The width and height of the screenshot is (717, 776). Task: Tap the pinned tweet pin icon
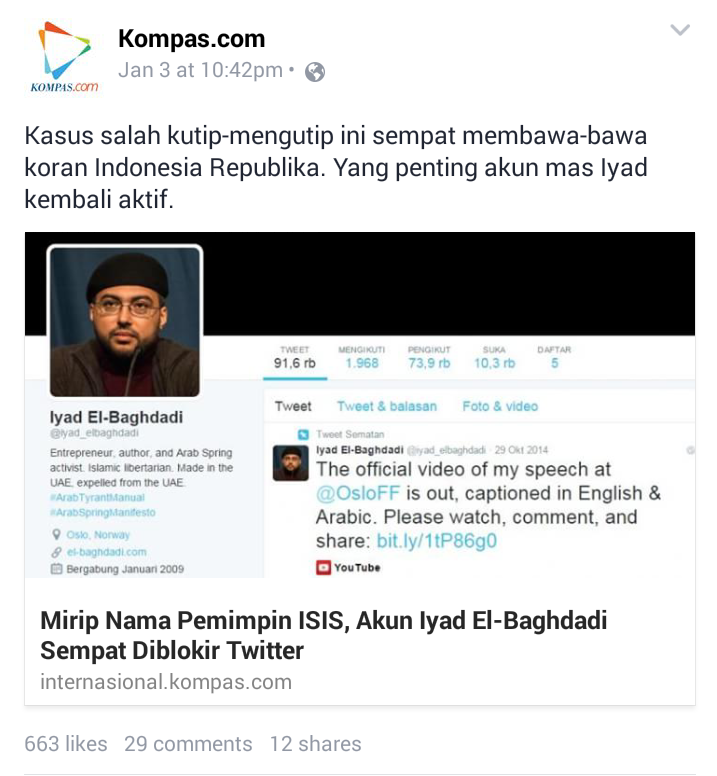pyautogui.click(x=303, y=435)
